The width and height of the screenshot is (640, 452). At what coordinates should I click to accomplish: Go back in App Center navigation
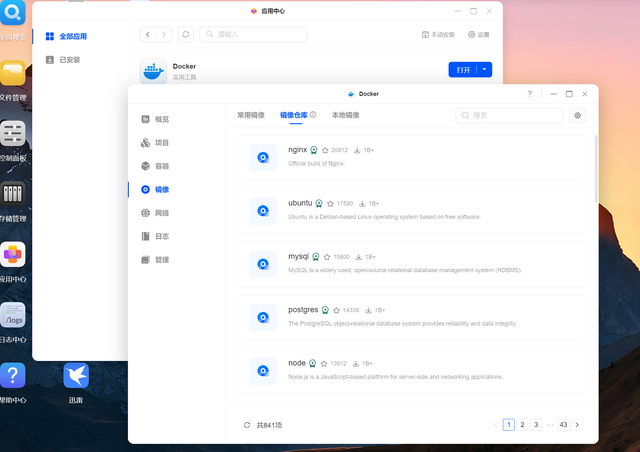148,34
